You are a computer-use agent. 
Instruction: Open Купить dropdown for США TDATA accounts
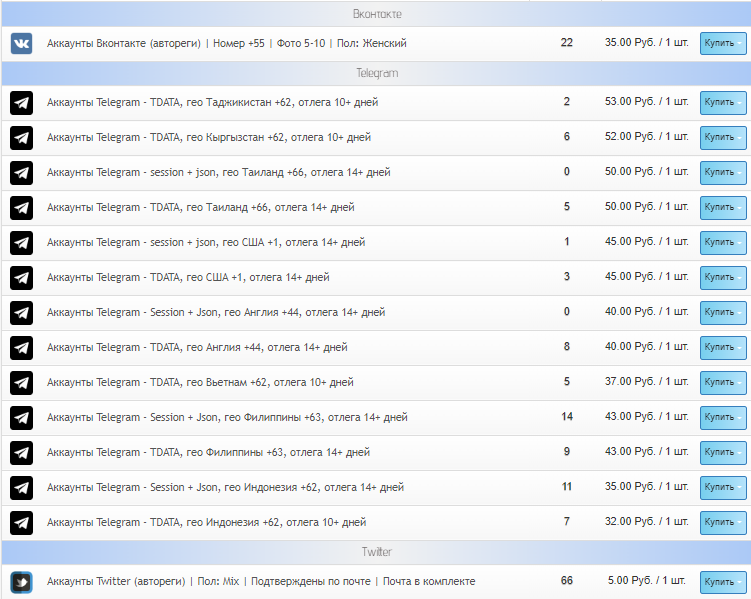(723, 277)
